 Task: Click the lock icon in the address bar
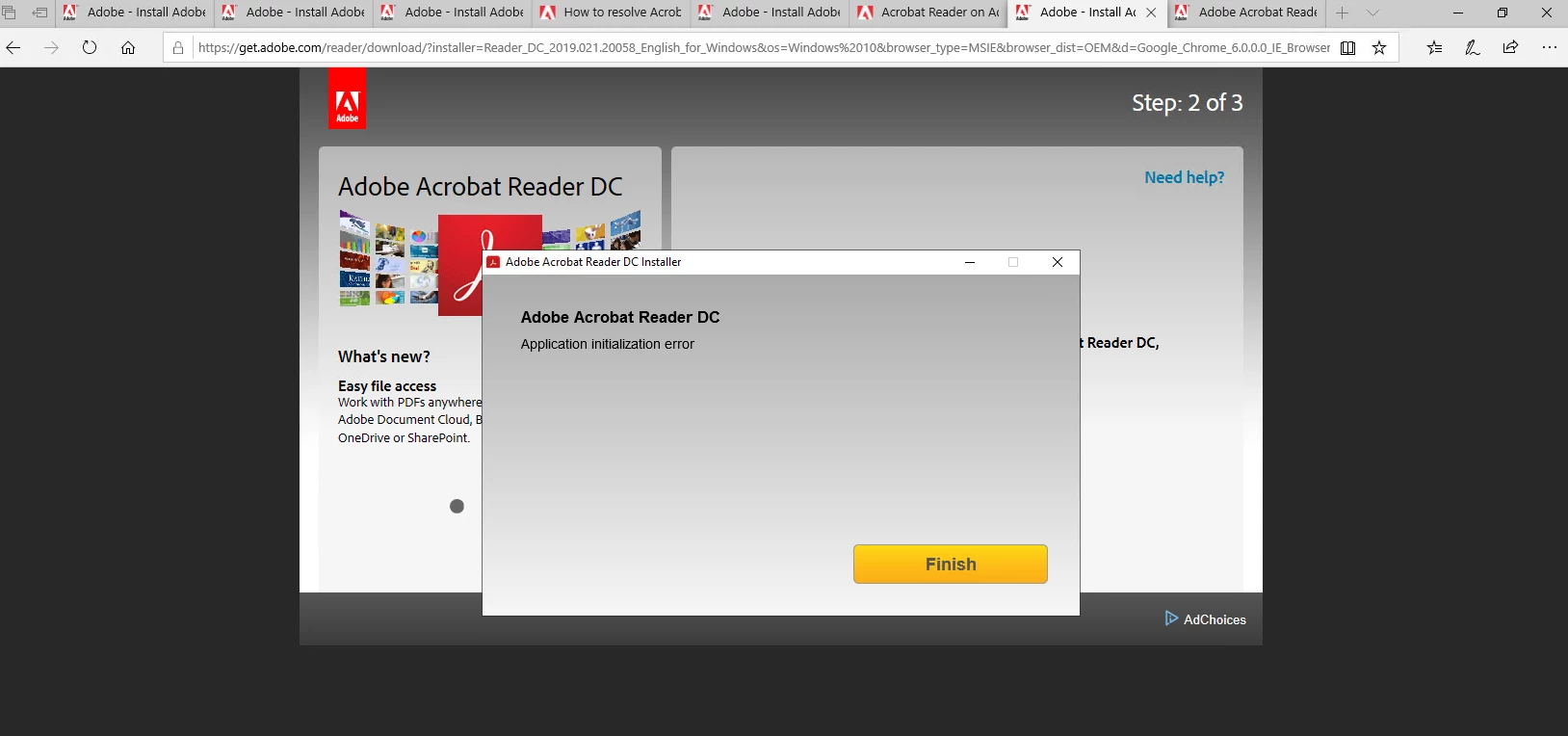178,47
